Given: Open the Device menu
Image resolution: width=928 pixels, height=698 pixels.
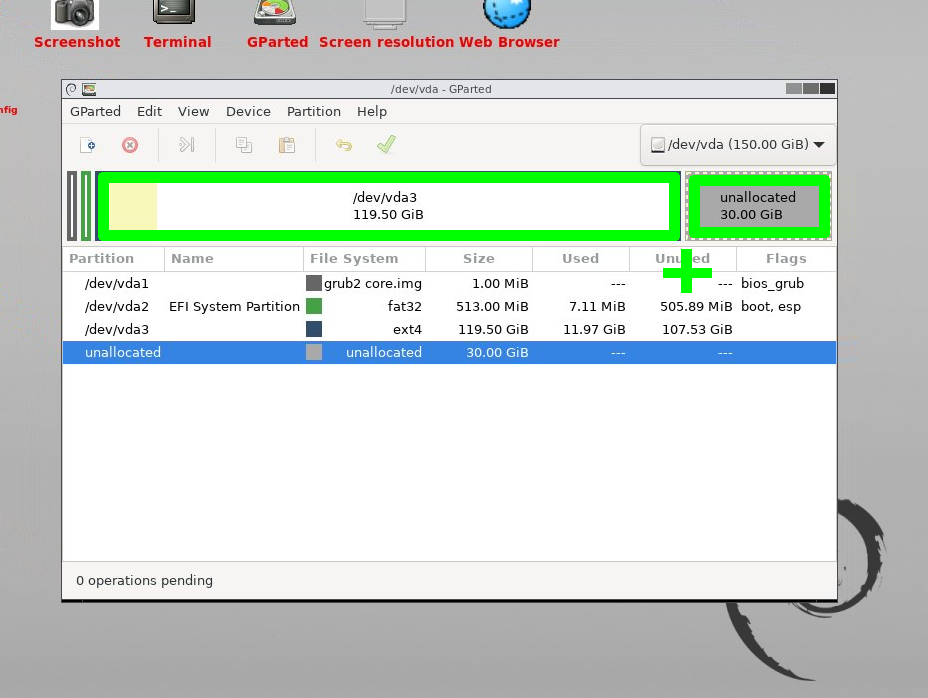Looking at the screenshot, I should [248, 112].
